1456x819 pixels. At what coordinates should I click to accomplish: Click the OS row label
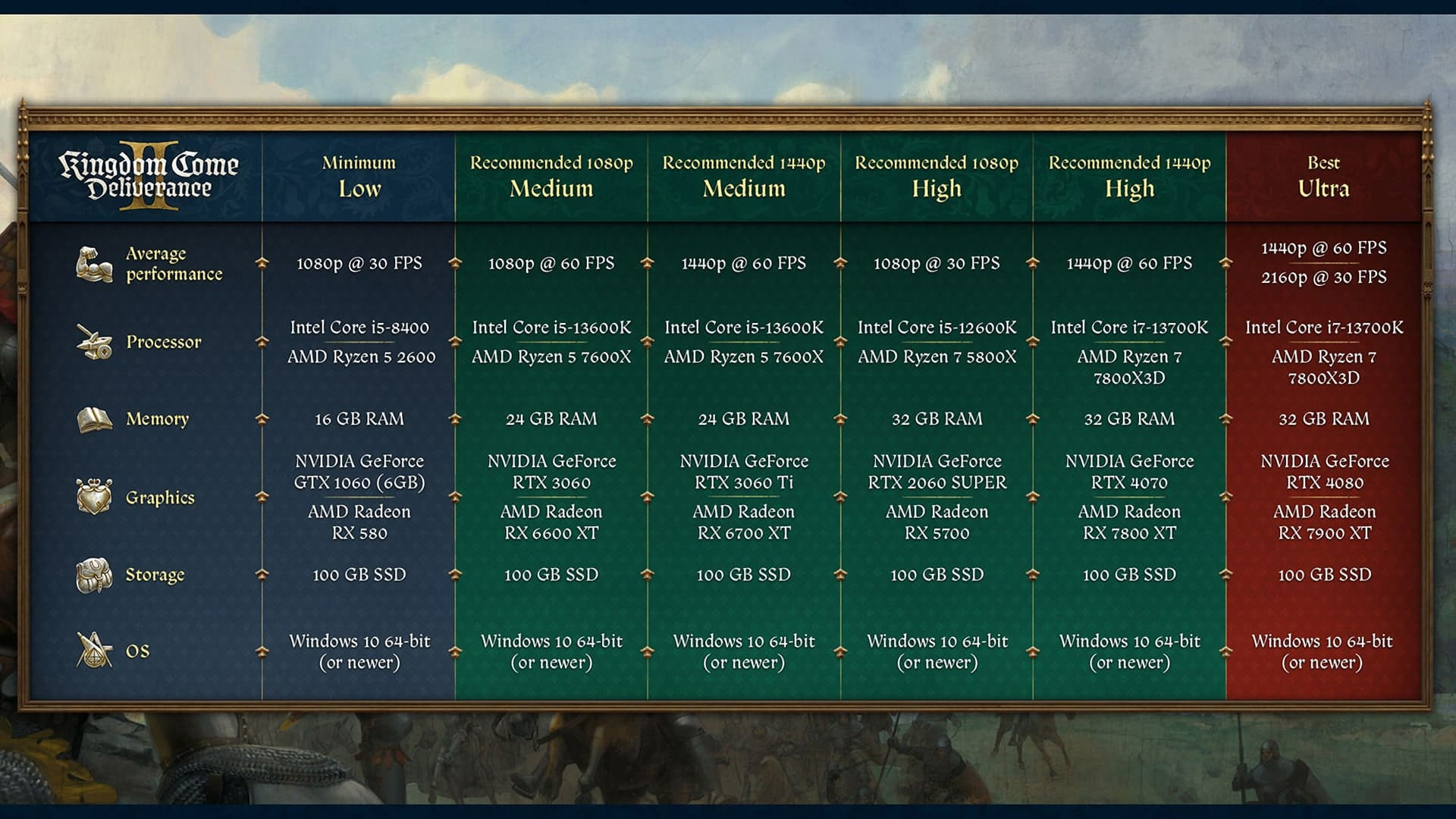pos(137,651)
